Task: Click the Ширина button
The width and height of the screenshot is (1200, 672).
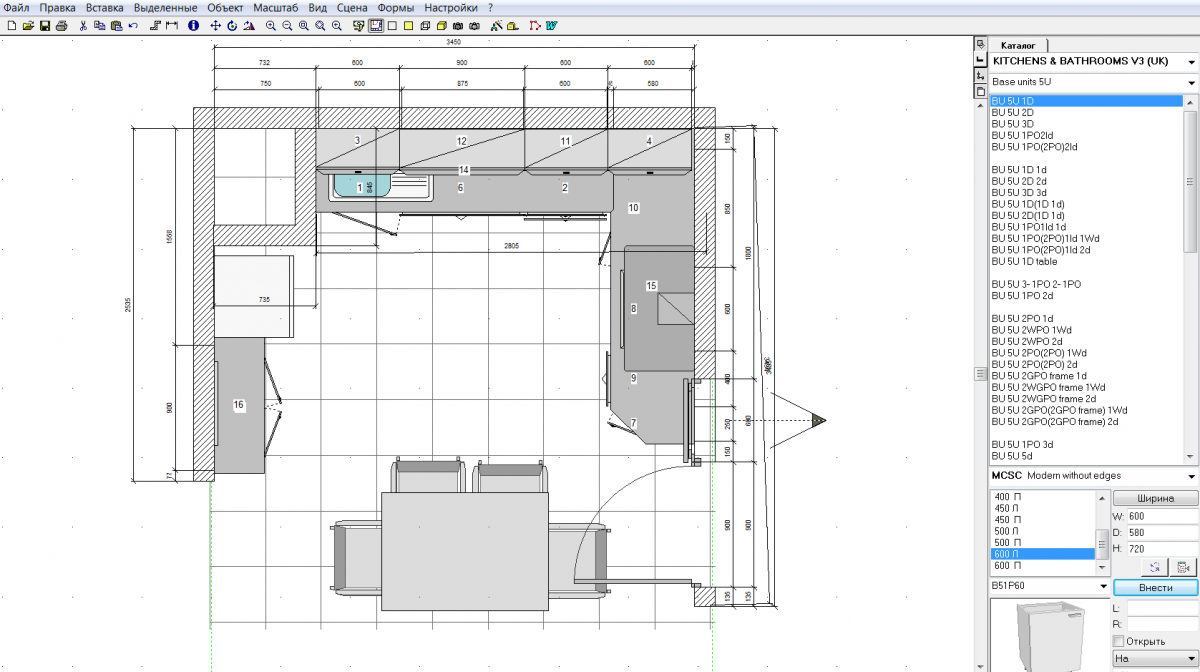Action: pyautogui.click(x=1155, y=498)
